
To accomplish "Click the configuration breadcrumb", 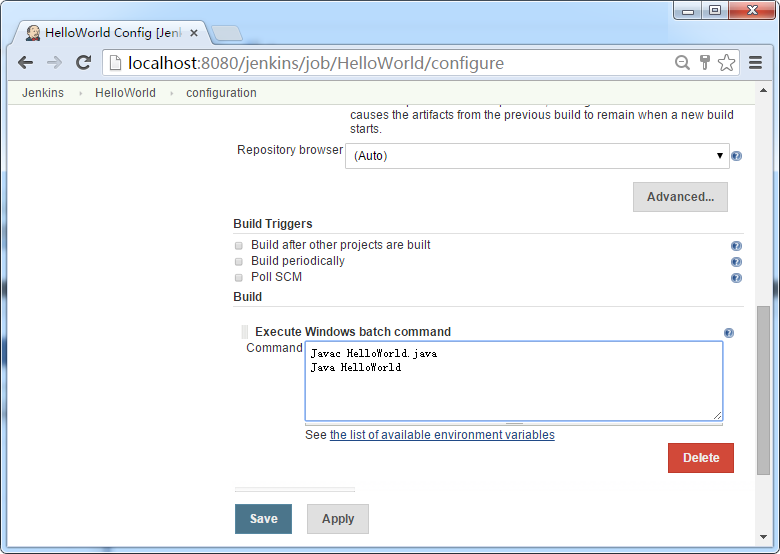I will tap(221, 93).
